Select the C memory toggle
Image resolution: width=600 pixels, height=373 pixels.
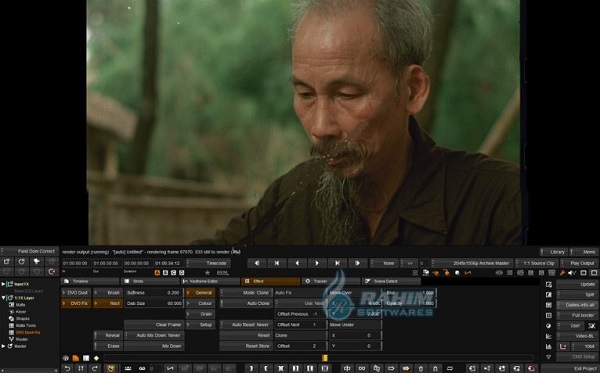[173, 273]
